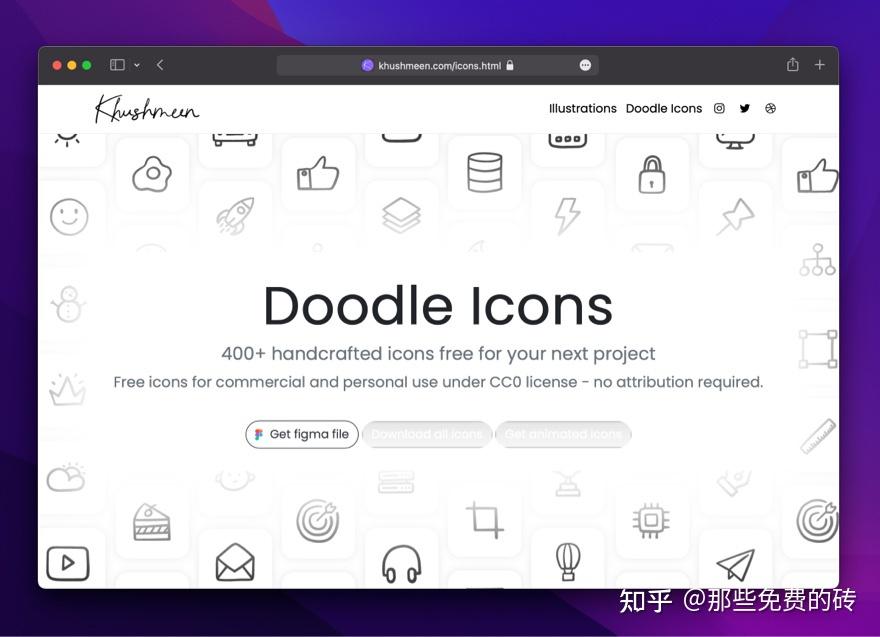Open the Illustrations navigation link
The image size is (880, 637).
583,108
